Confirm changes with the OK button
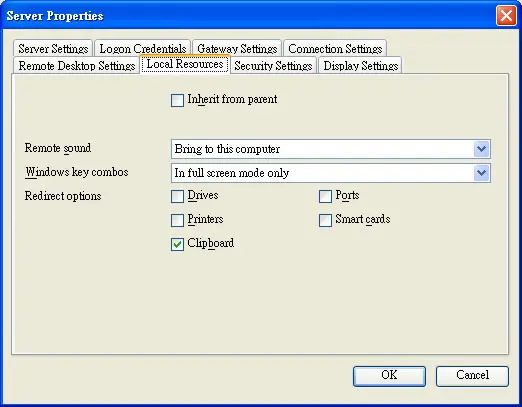Image resolution: width=522 pixels, height=407 pixels. click(389, 376)
